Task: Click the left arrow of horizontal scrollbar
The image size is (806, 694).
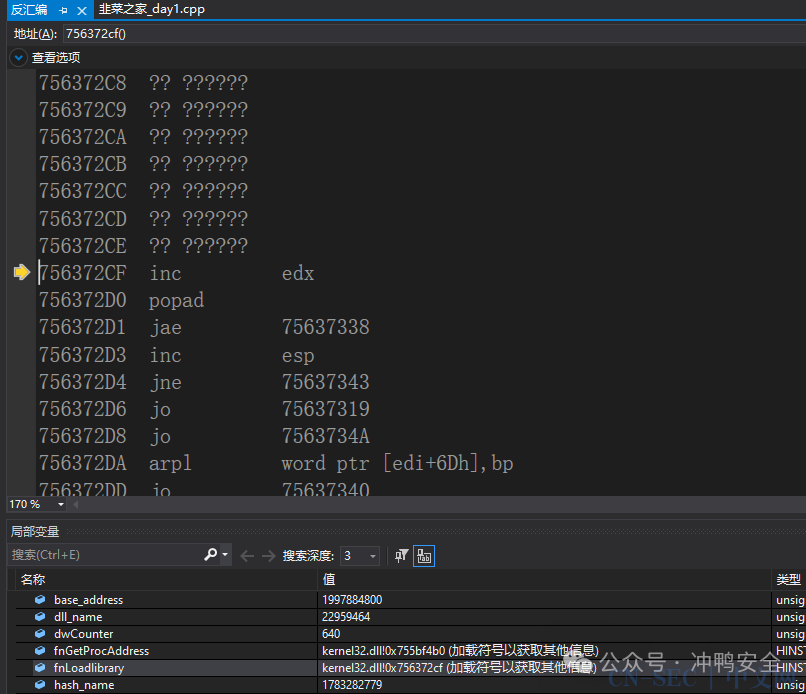Action: click(x=76, y=504)
